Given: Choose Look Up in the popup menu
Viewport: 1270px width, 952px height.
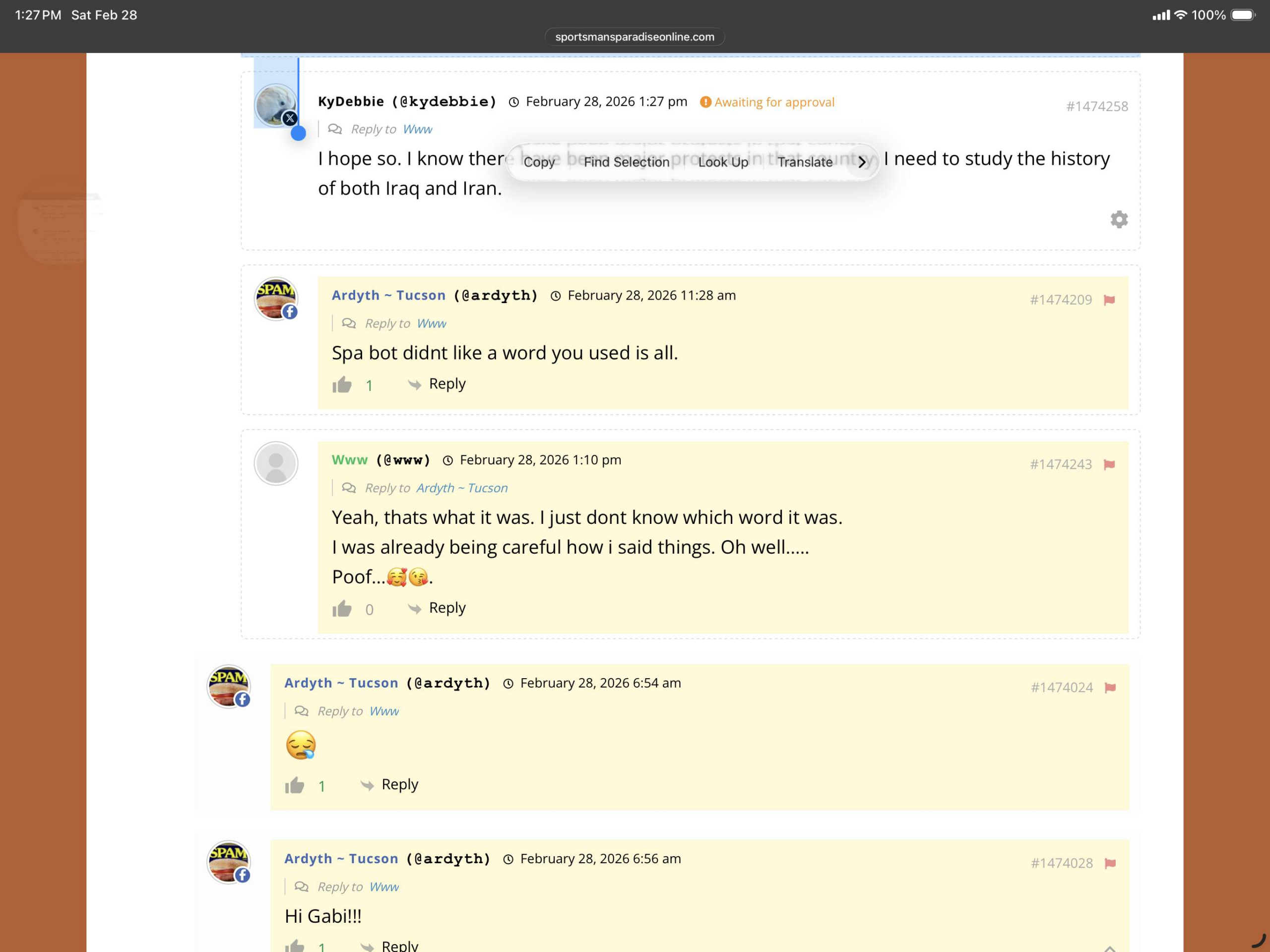Looking at the screenshot, I should click(723, 162).
